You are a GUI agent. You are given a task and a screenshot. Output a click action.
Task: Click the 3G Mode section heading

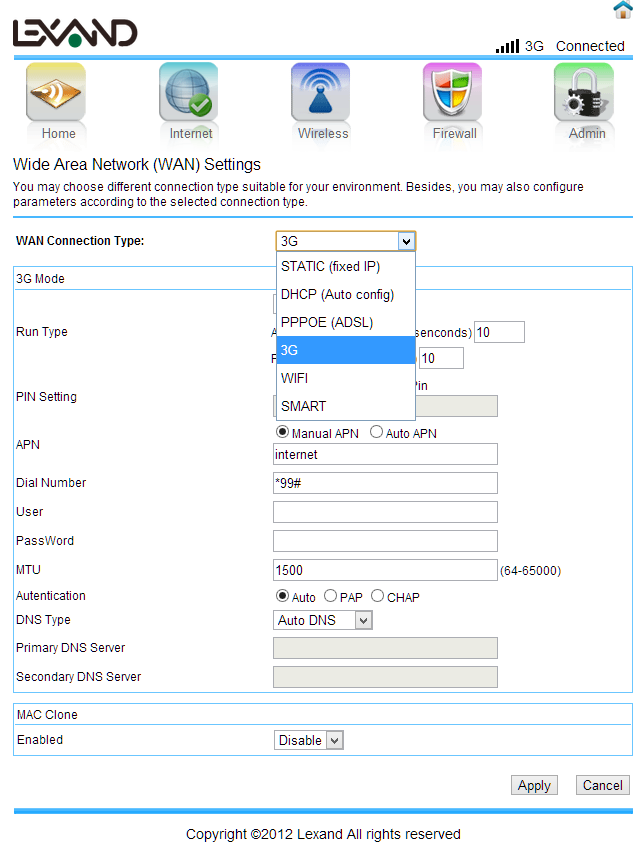click(40, 279)
